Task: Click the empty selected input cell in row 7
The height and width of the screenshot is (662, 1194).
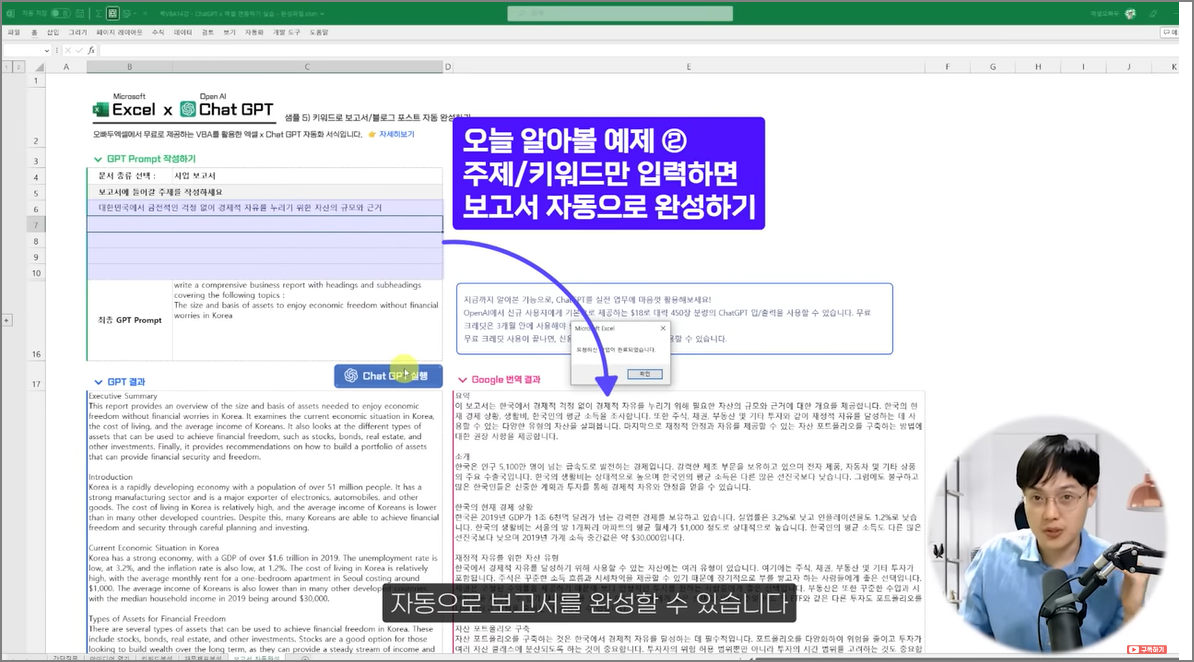Action: click(x=265, y=224)
